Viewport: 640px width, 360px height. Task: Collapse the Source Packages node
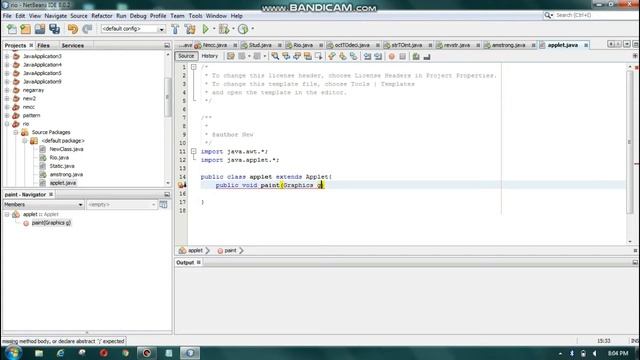tap(16, 133)
